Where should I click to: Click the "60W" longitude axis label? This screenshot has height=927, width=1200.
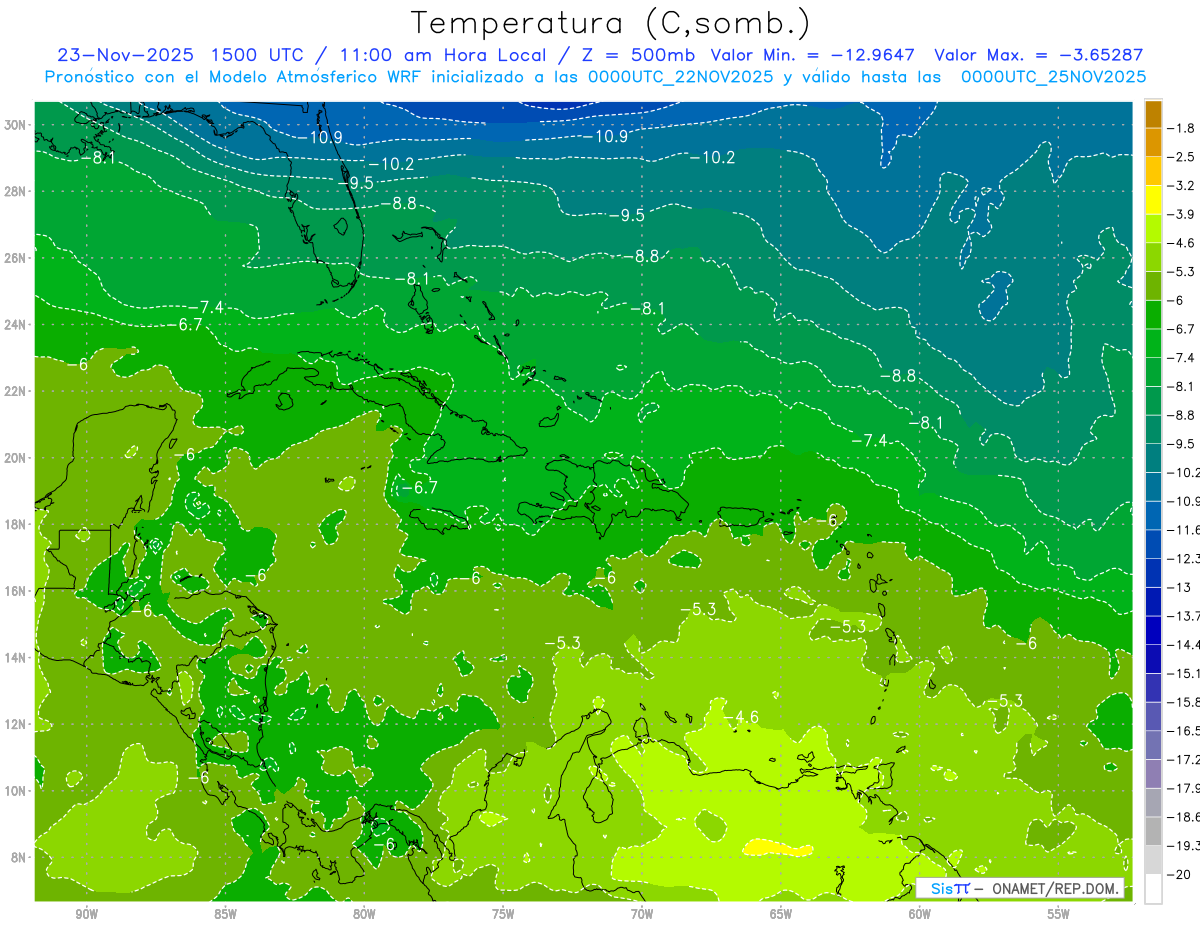(x=920, y=914)
